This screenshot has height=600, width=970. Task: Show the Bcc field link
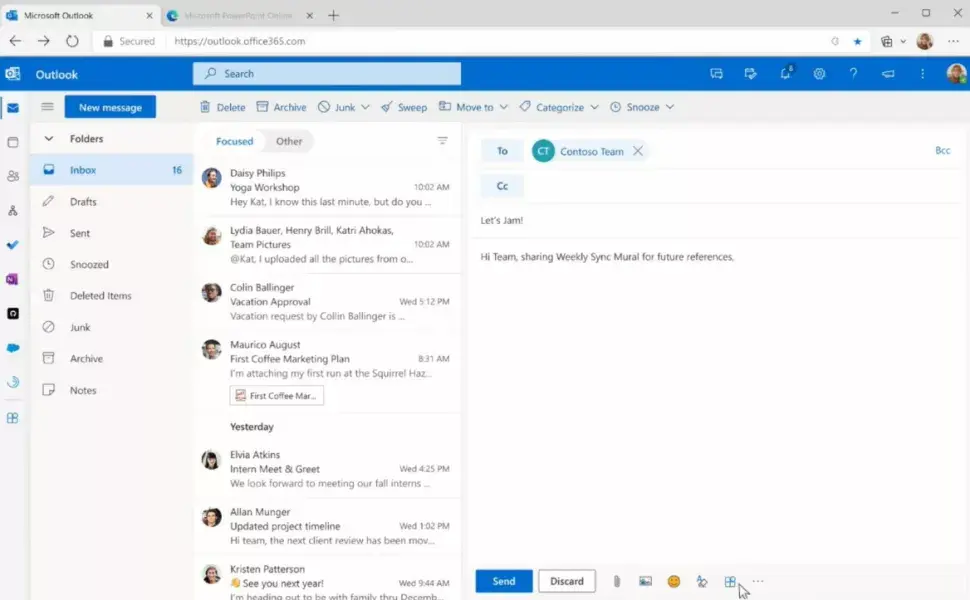coord(942,150)
